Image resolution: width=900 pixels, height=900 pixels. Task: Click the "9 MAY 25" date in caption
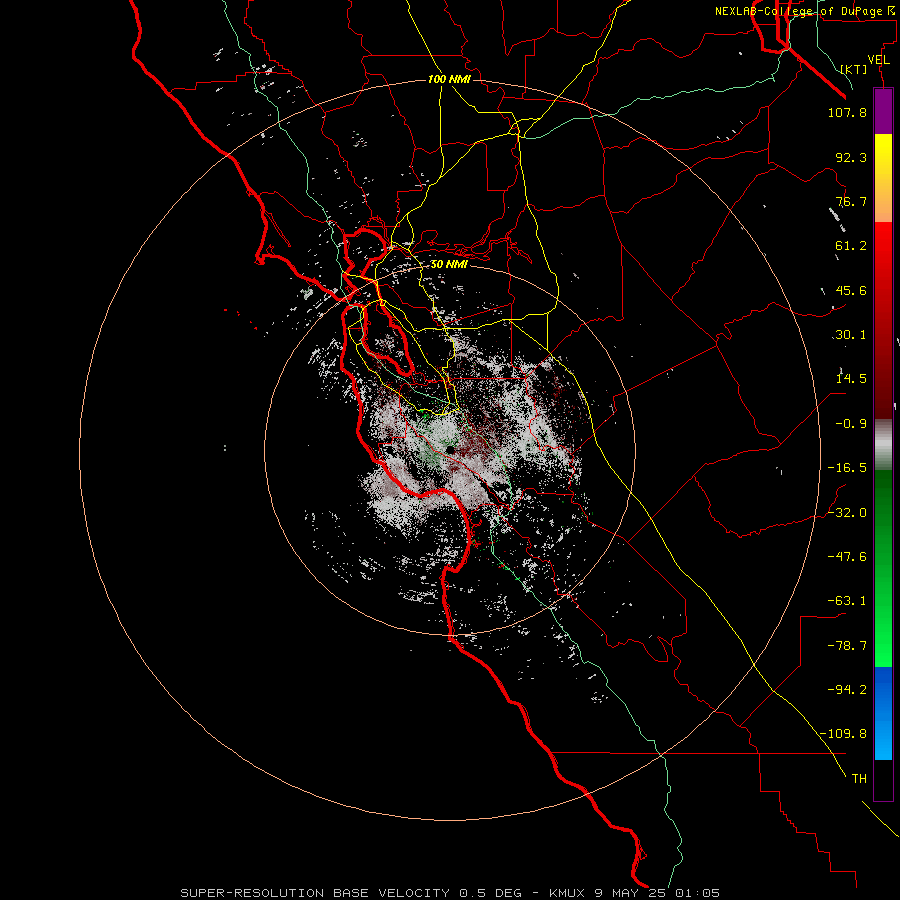(x=631, y=893)
